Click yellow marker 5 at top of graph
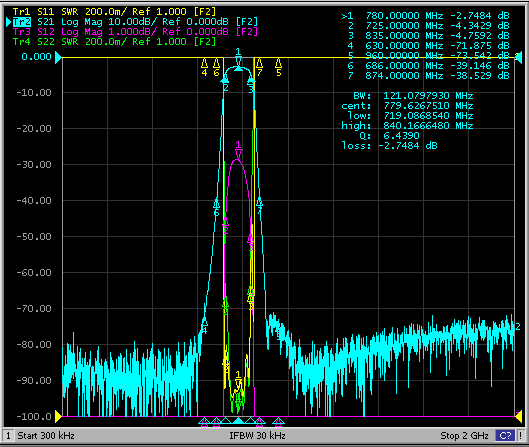The width and height of the screenshot is (529, 447). [278, 67]
